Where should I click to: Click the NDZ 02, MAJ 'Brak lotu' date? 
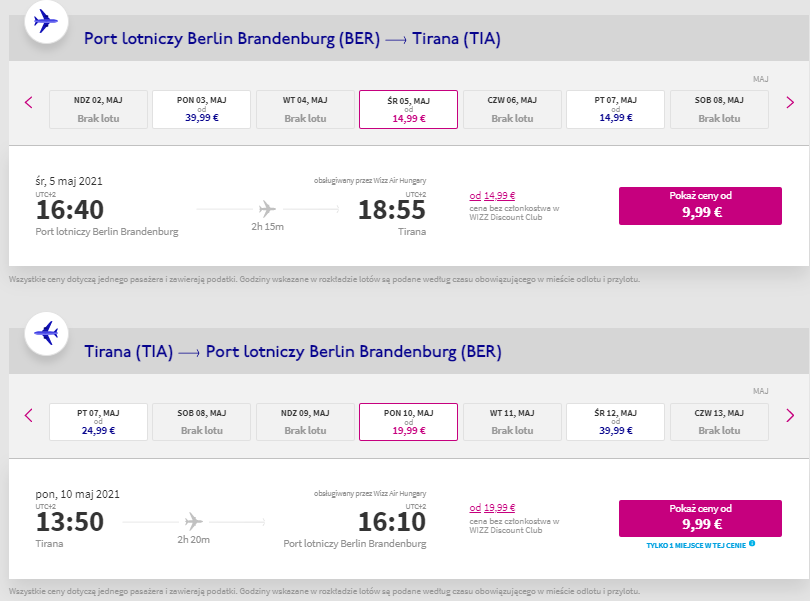pyautogui.click(x=98, y=110)
